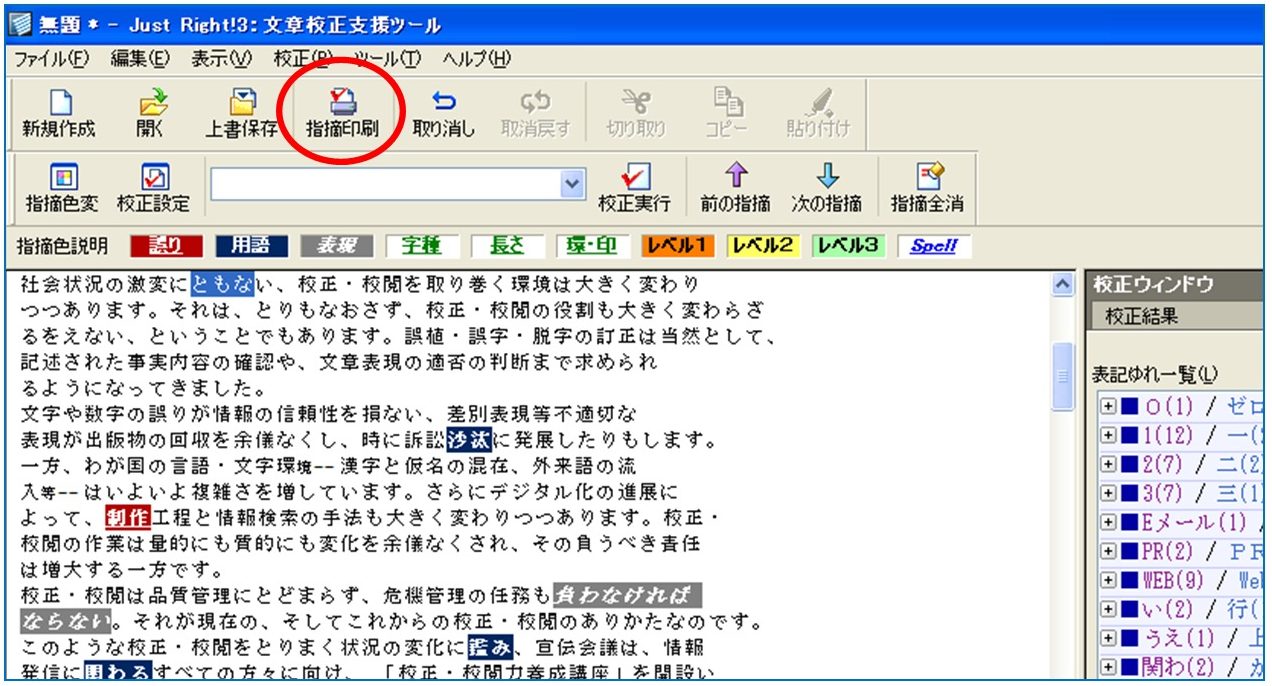Expand the 2(7) / 二 tree entry

pyautogui.click(x=1107, y=464)
